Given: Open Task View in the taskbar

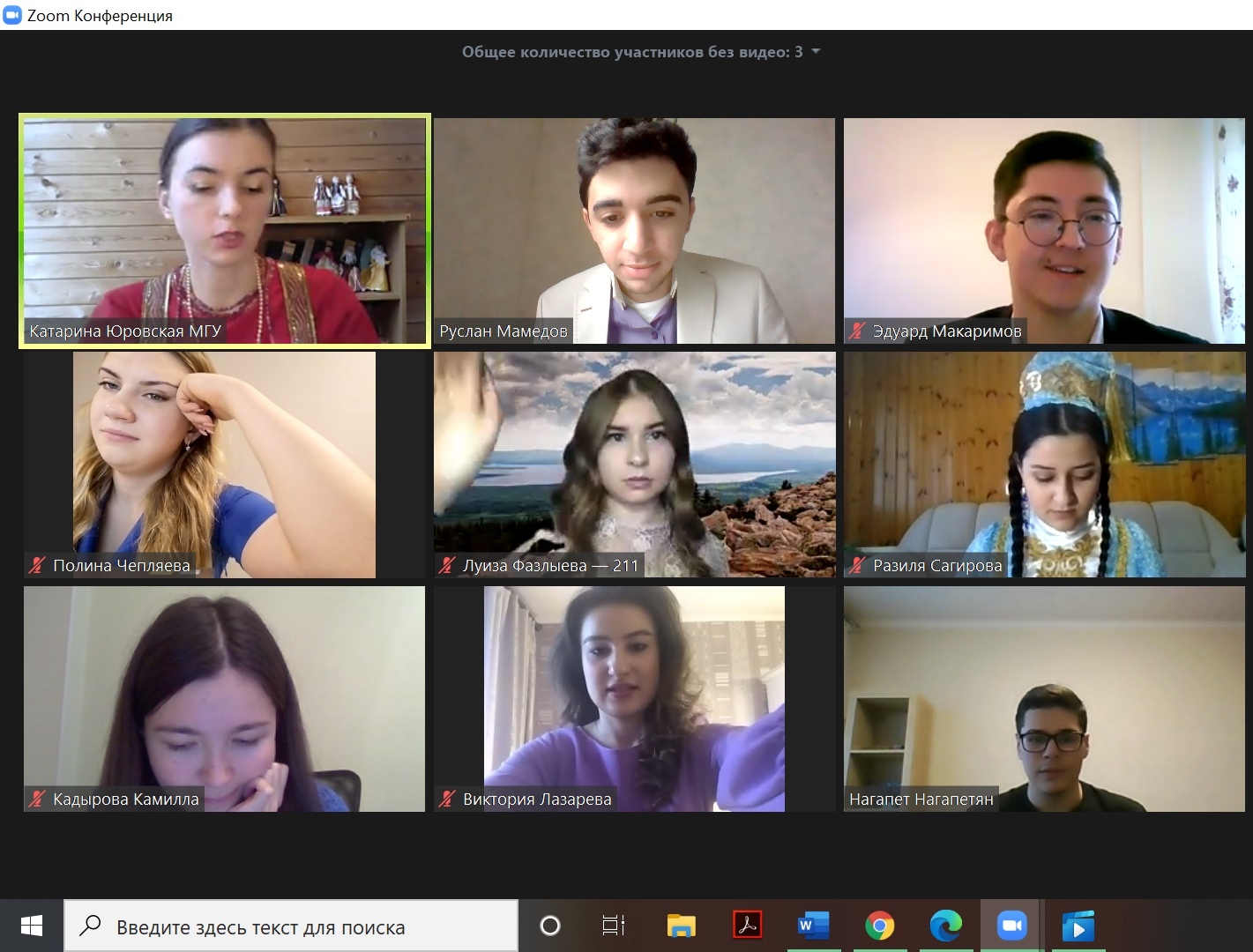Looking at the screenshot, I should click(x=614, y=926).
